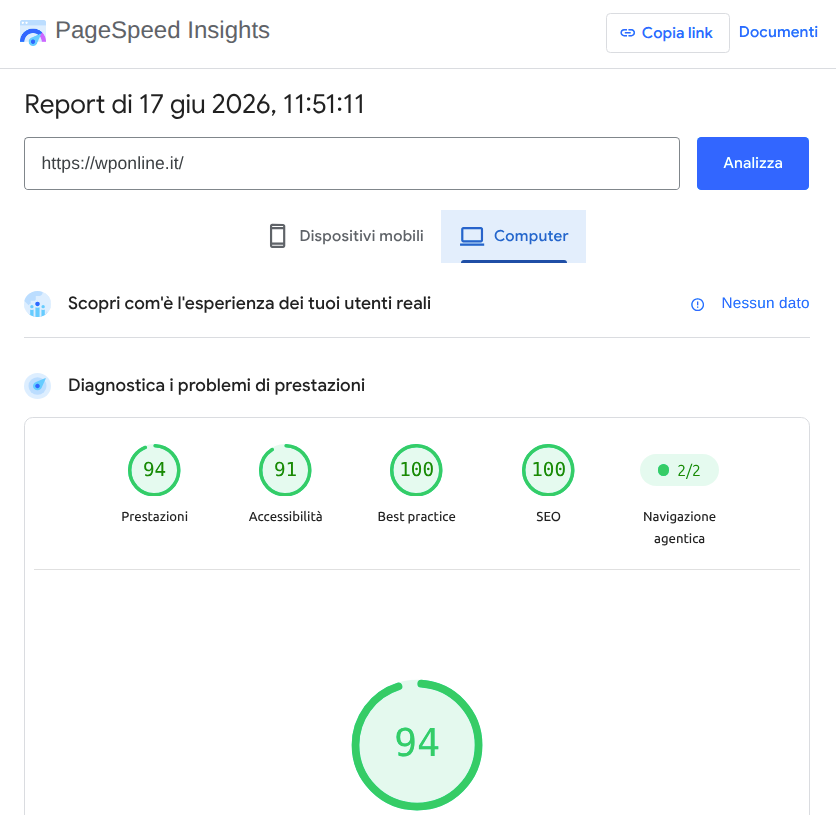Open the Accessibilità score gauge of 91
The width and height of the screenshot is (836, 815).
coord(285,470)
